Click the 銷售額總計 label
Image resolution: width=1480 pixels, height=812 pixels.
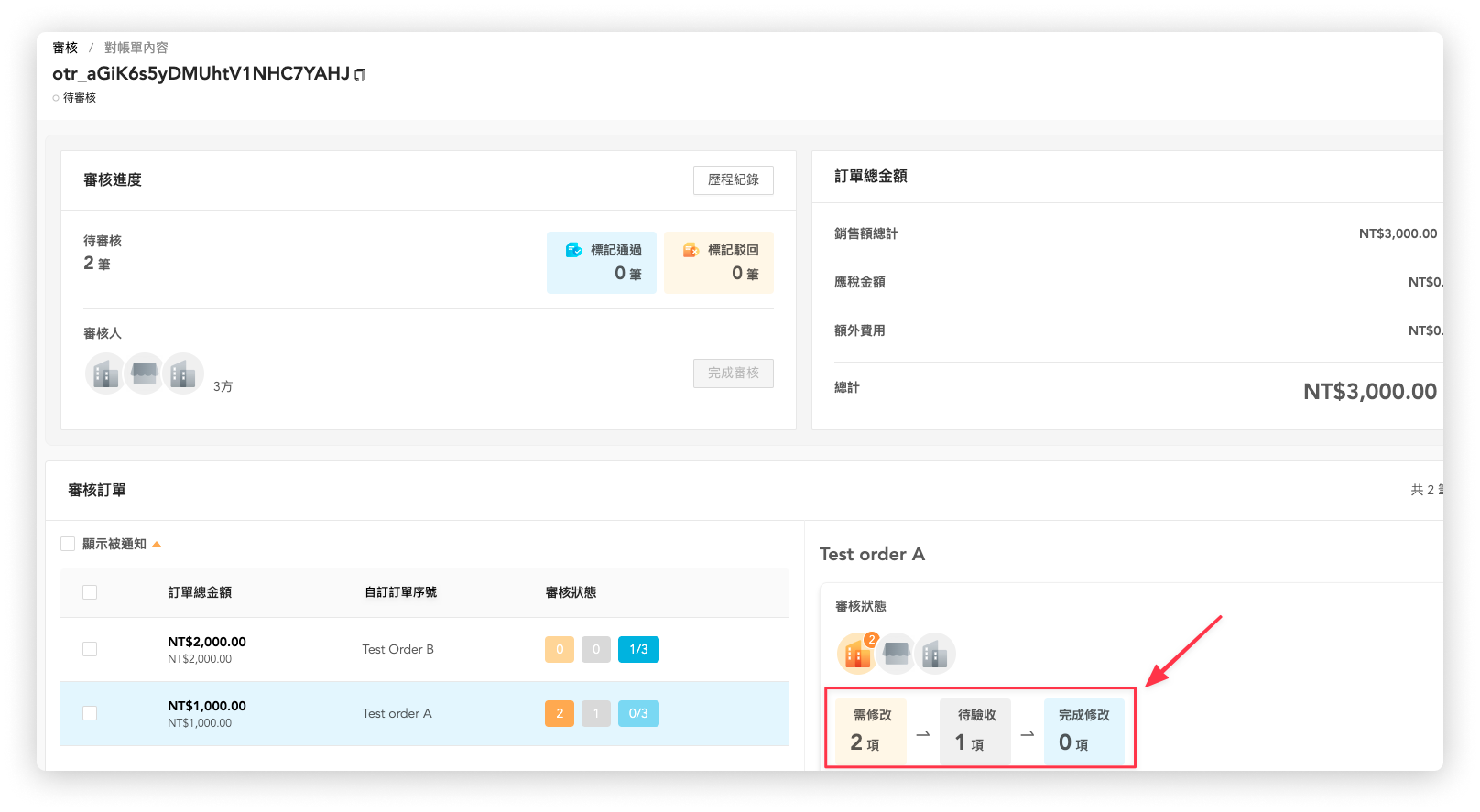(866, 233)
